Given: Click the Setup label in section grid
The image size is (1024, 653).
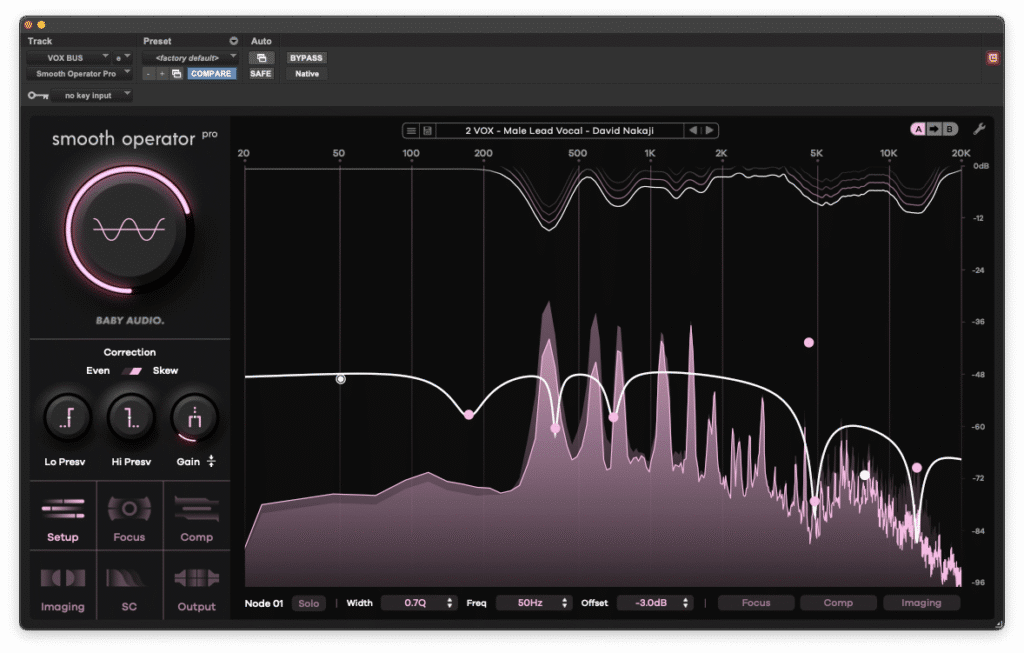Looking at the screenshot, I should click(63, 537).
